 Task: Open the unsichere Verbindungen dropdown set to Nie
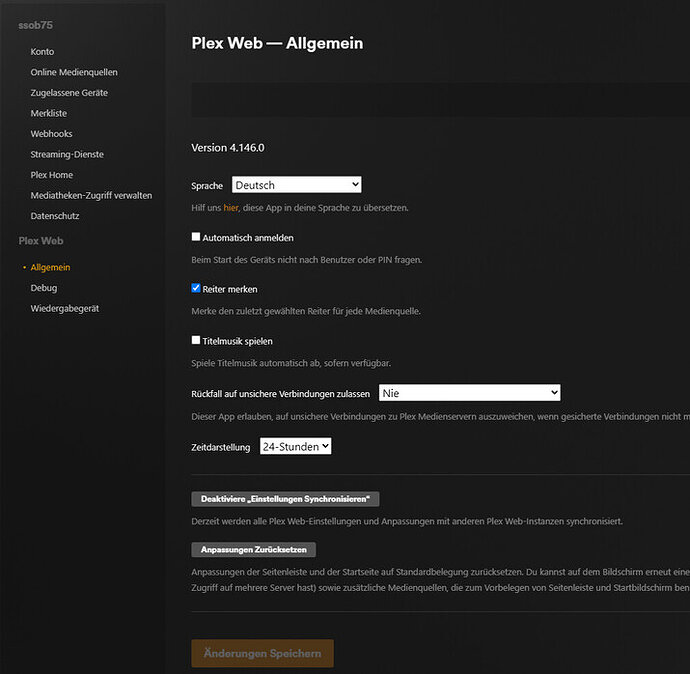tap(470, 393)
